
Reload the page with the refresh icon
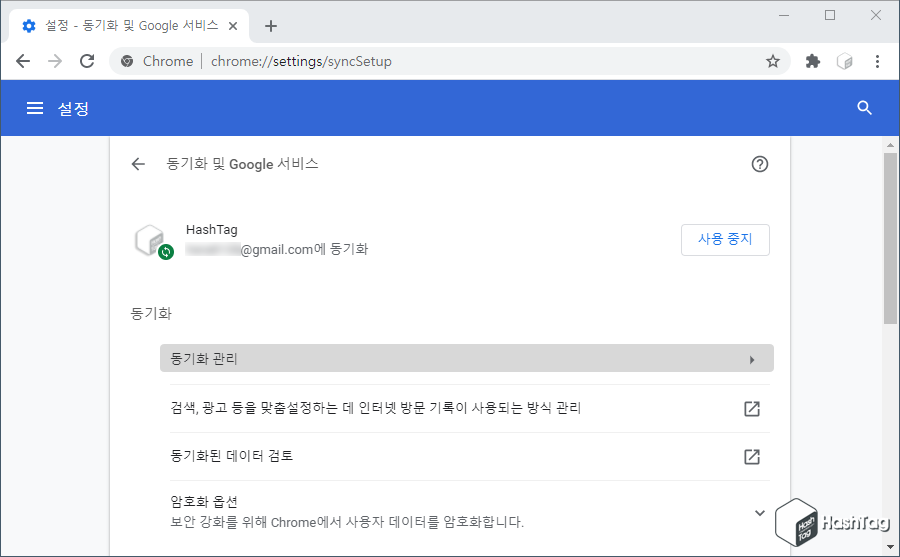[87, 61]
